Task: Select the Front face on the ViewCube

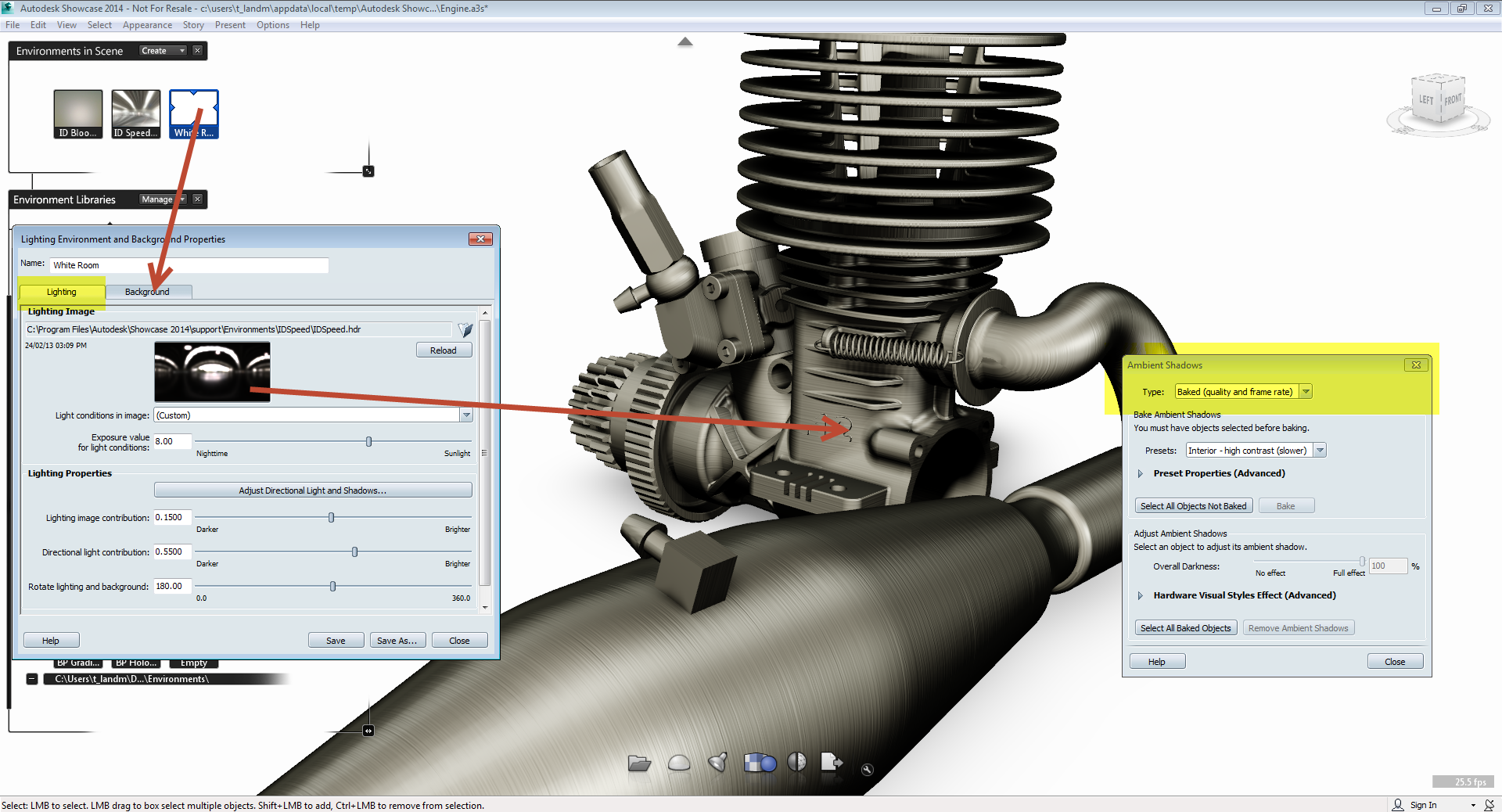Action: tap(1453, 100)
